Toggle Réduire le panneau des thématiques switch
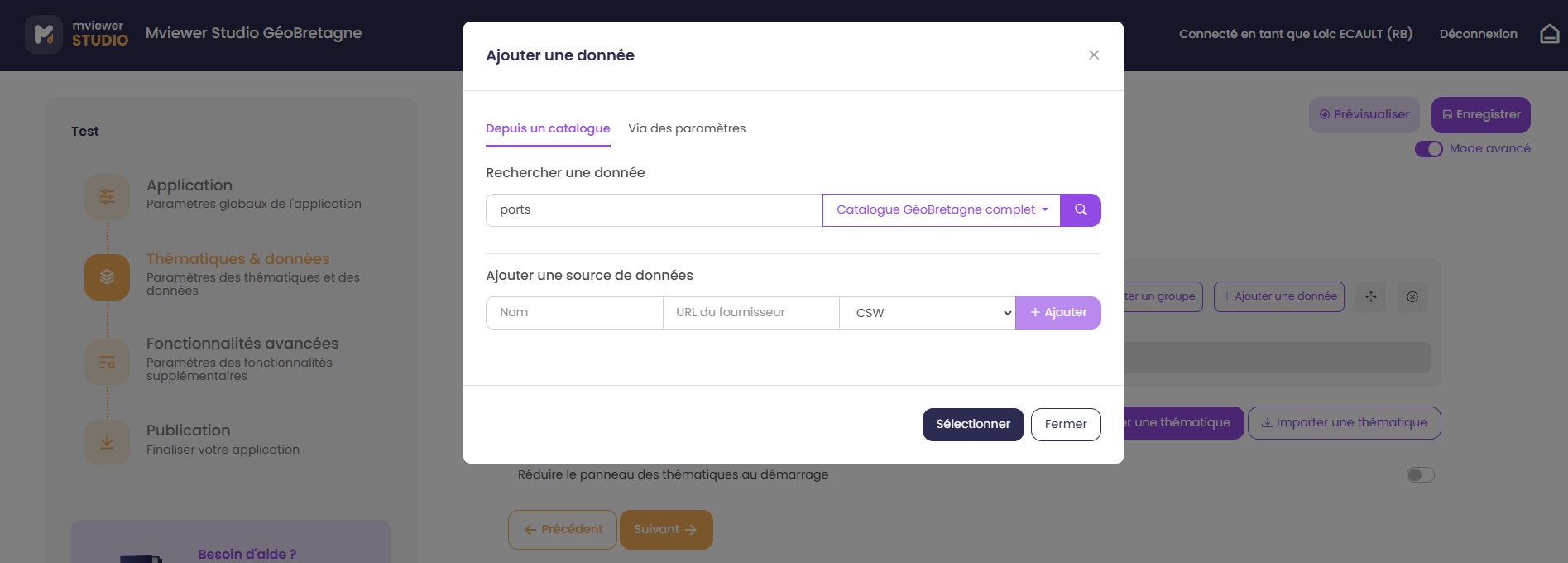The width and height of the screenshot is (1568, 563). tap(1420, 474)
